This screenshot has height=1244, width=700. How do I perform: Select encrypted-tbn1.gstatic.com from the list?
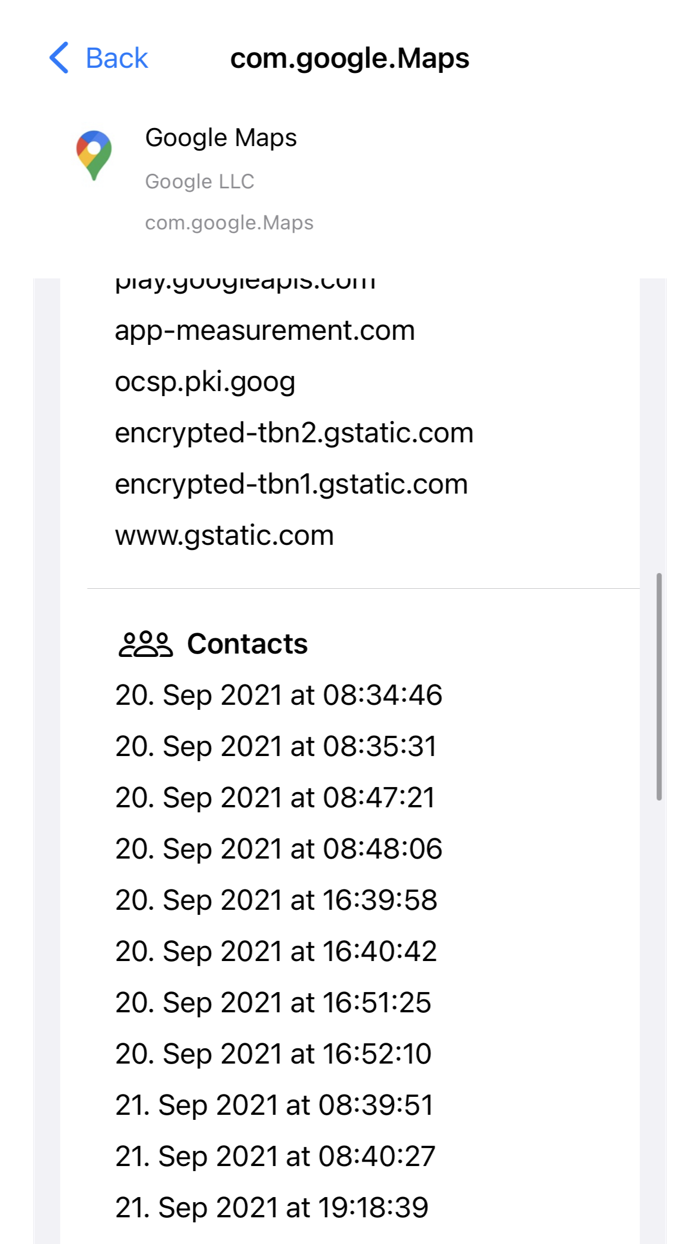(291, 483)
